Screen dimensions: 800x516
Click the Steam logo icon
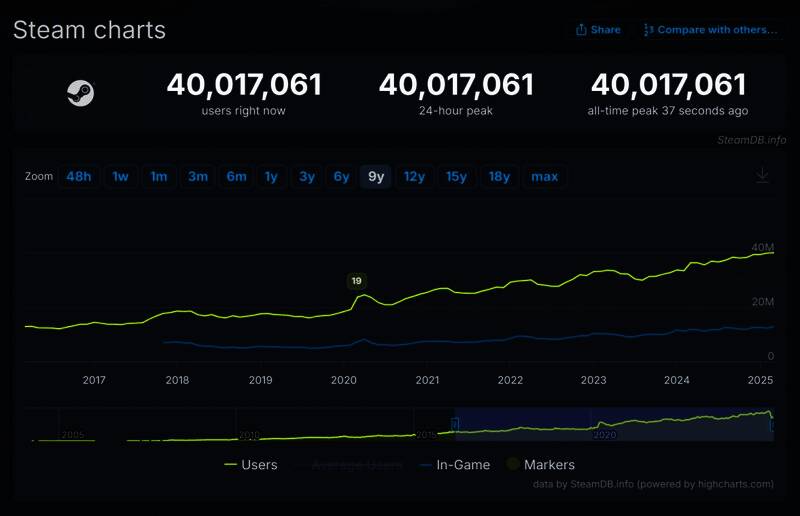tap(80, 94)
